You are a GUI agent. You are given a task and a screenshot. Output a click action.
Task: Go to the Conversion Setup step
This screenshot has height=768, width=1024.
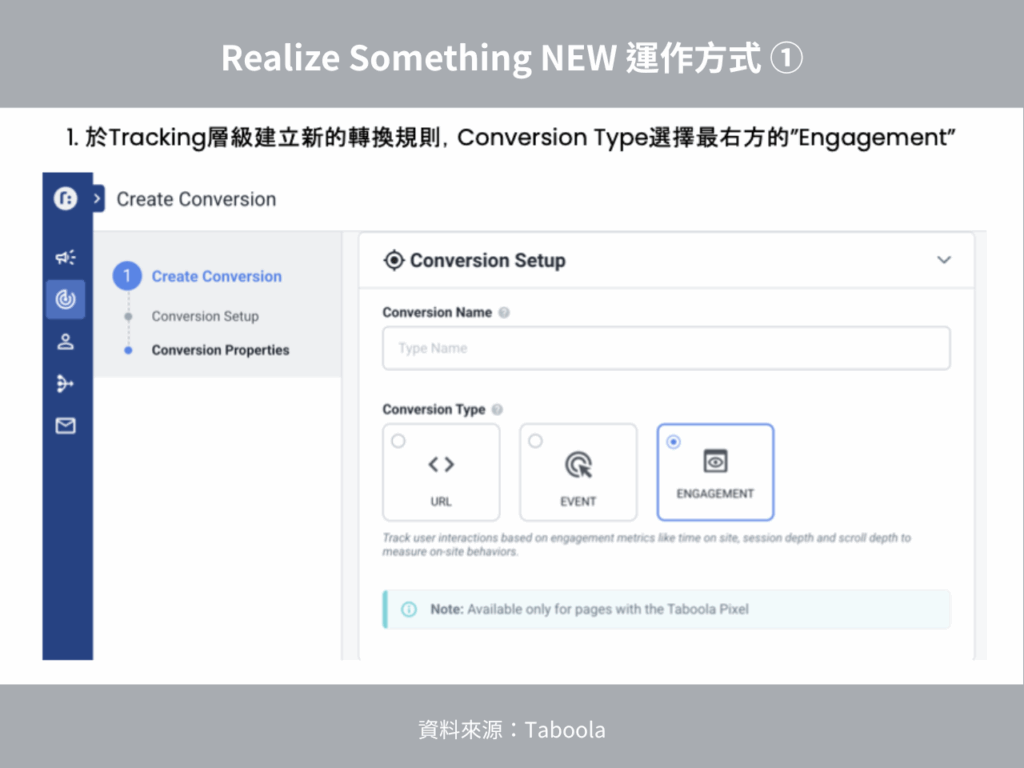click(205, 316)
